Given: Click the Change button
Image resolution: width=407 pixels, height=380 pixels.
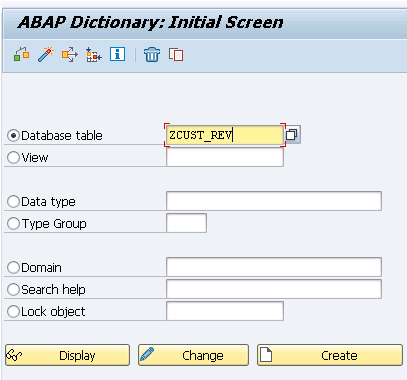Looking at the screenshot, I should (193, 355).
